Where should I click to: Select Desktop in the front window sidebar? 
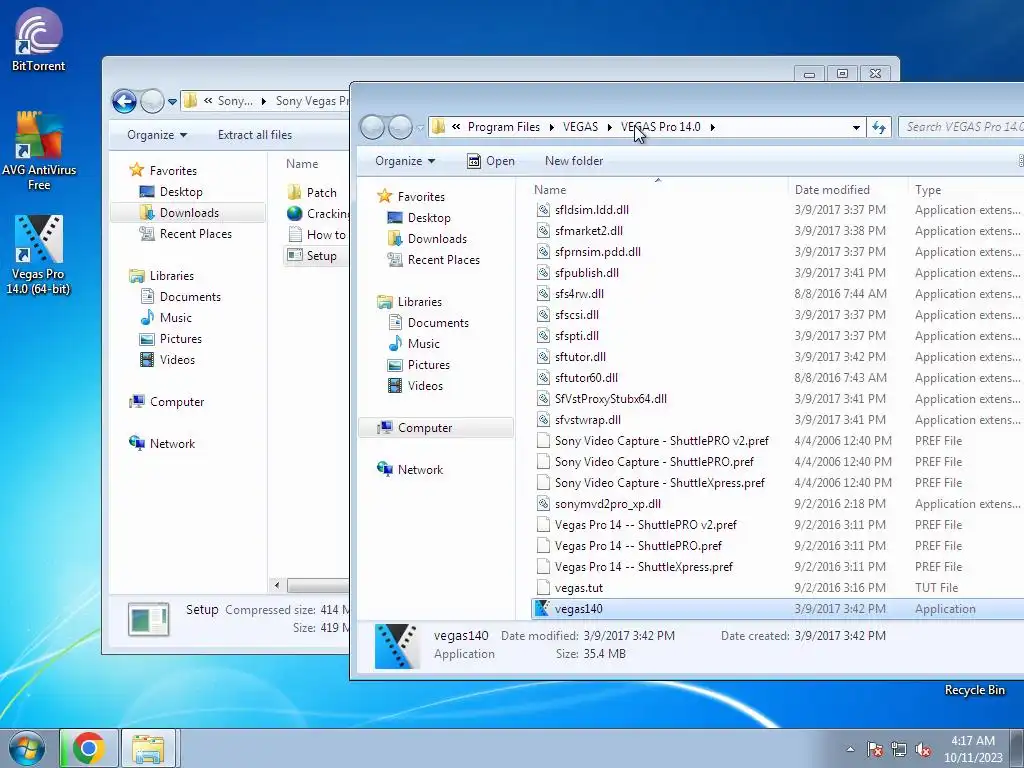click(x=428, y=217)
